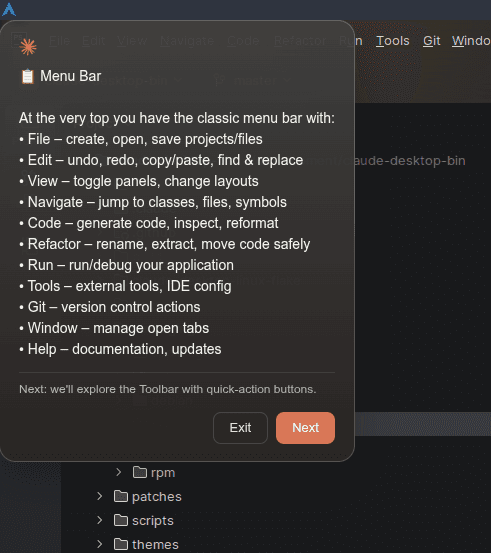This screenshot has width=491, height=553.
Task: Expand the scripts folder chevron
Action: [100, 520]
